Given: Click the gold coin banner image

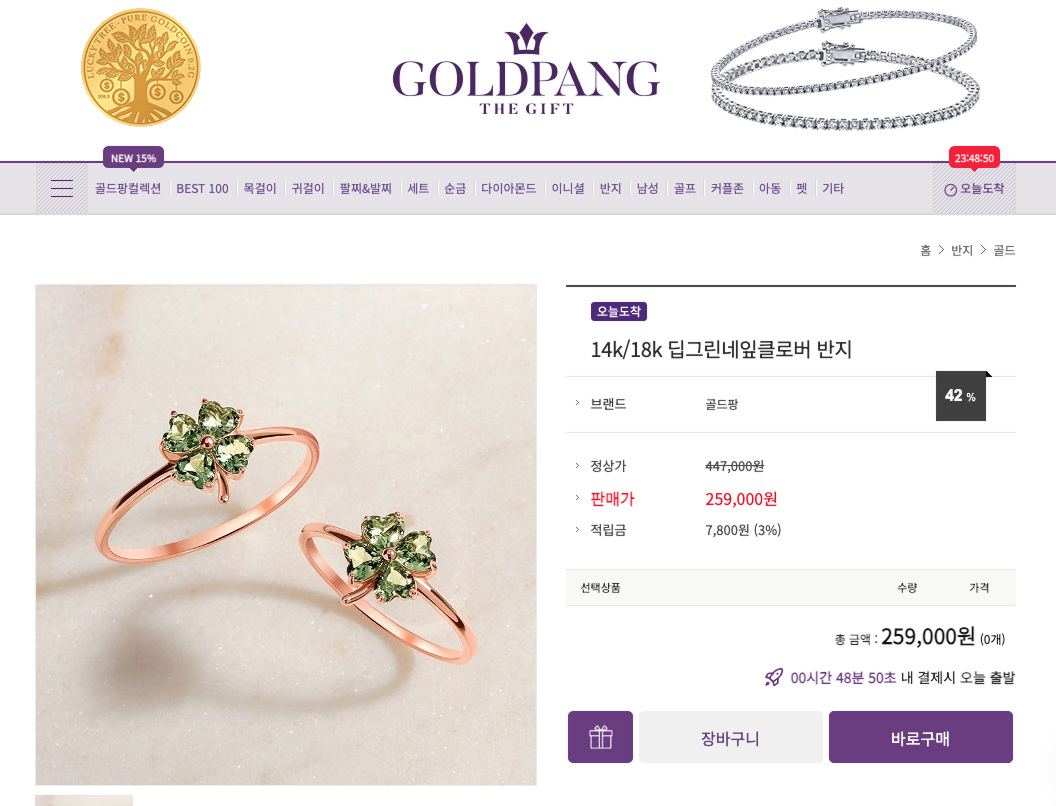Looking at the screenshot, I should [x=141, y=67].
